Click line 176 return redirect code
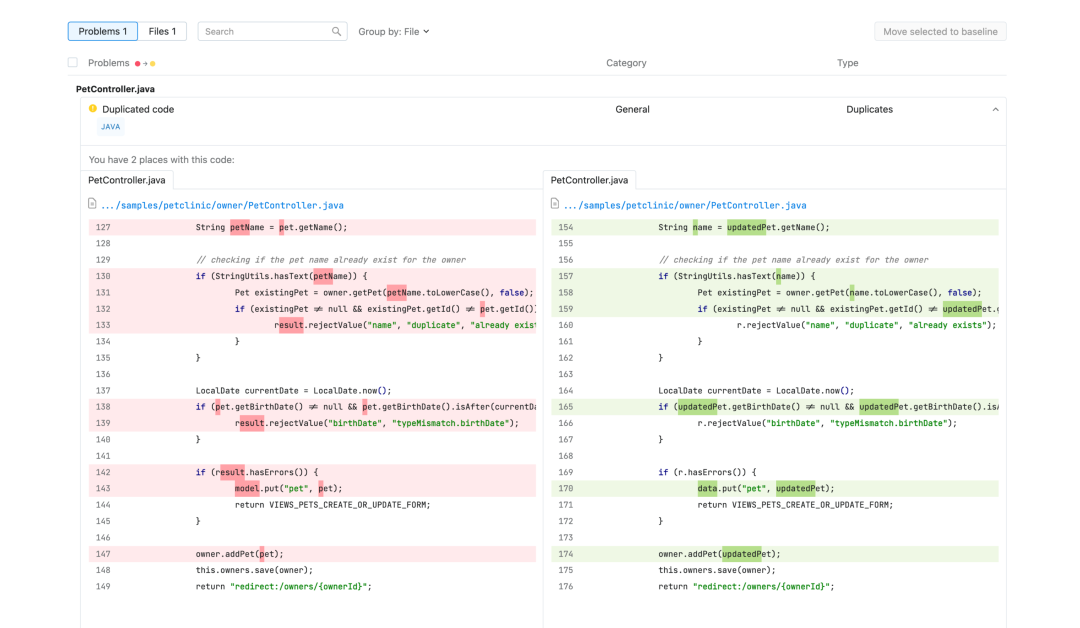This screenshot has height=628, width=1080. pos(746,587)
